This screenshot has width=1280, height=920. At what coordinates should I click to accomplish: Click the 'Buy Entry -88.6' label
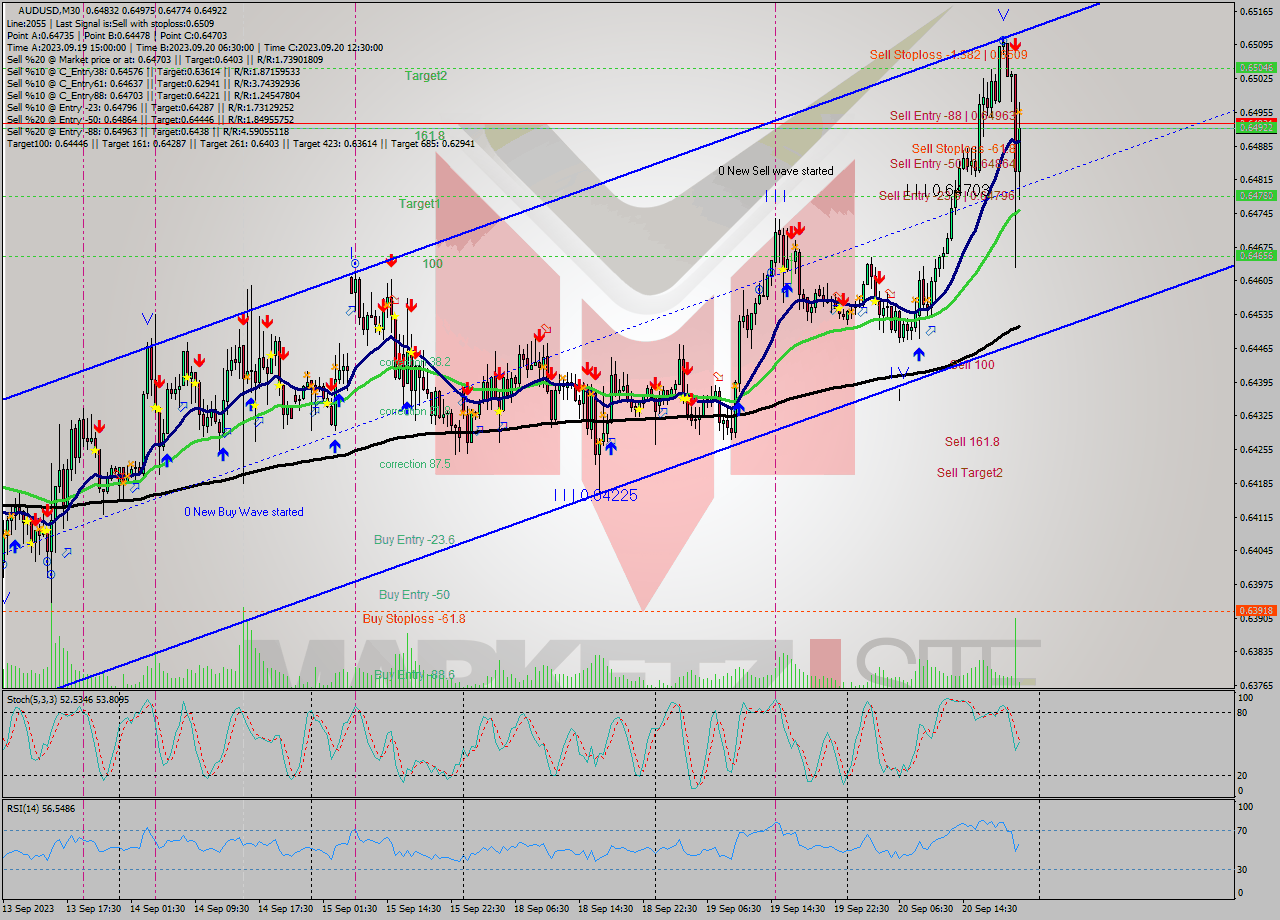click(x=414, y=675)
